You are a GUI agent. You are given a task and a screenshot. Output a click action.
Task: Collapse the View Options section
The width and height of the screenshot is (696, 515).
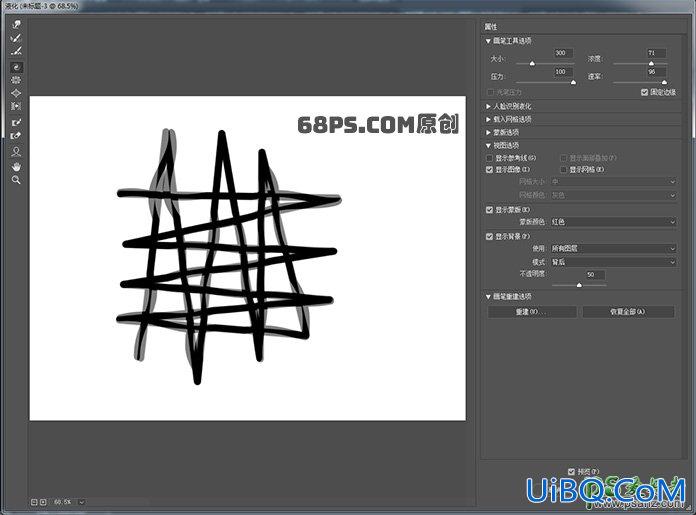488,146
